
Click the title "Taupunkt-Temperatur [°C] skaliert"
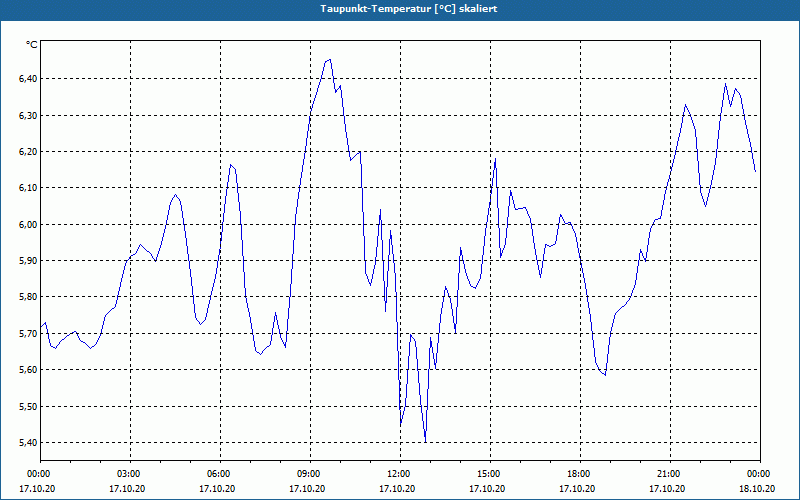click(x=409, y=9)
